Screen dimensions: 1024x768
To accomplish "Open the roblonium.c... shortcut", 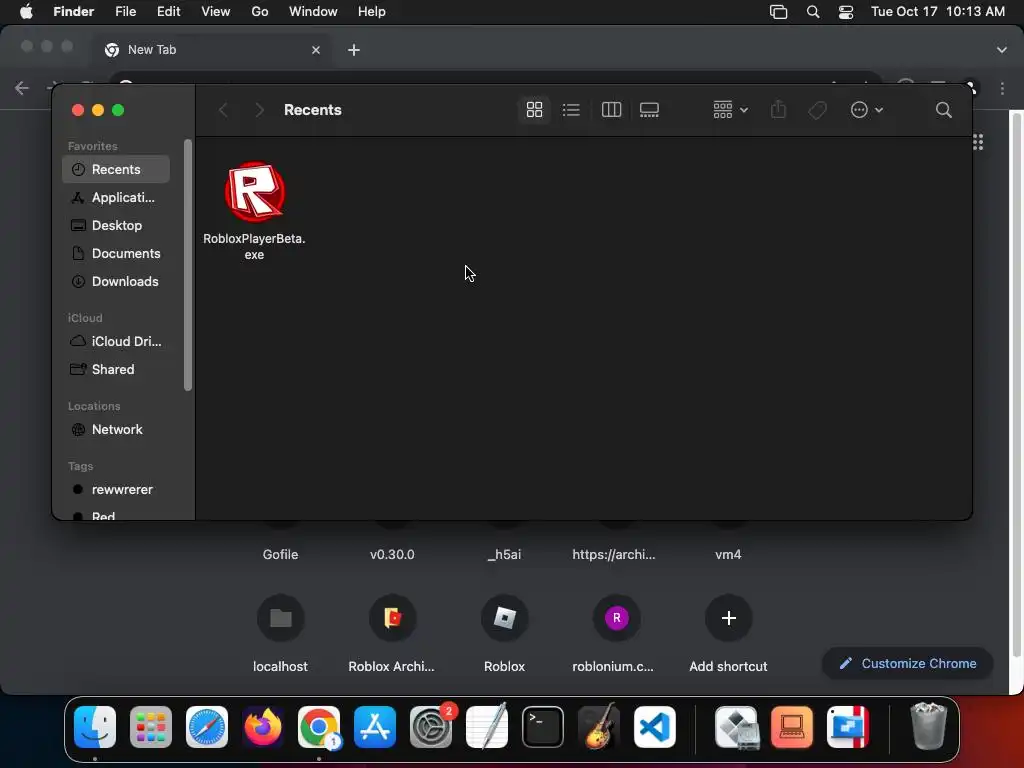I will (x=616, y=633).
